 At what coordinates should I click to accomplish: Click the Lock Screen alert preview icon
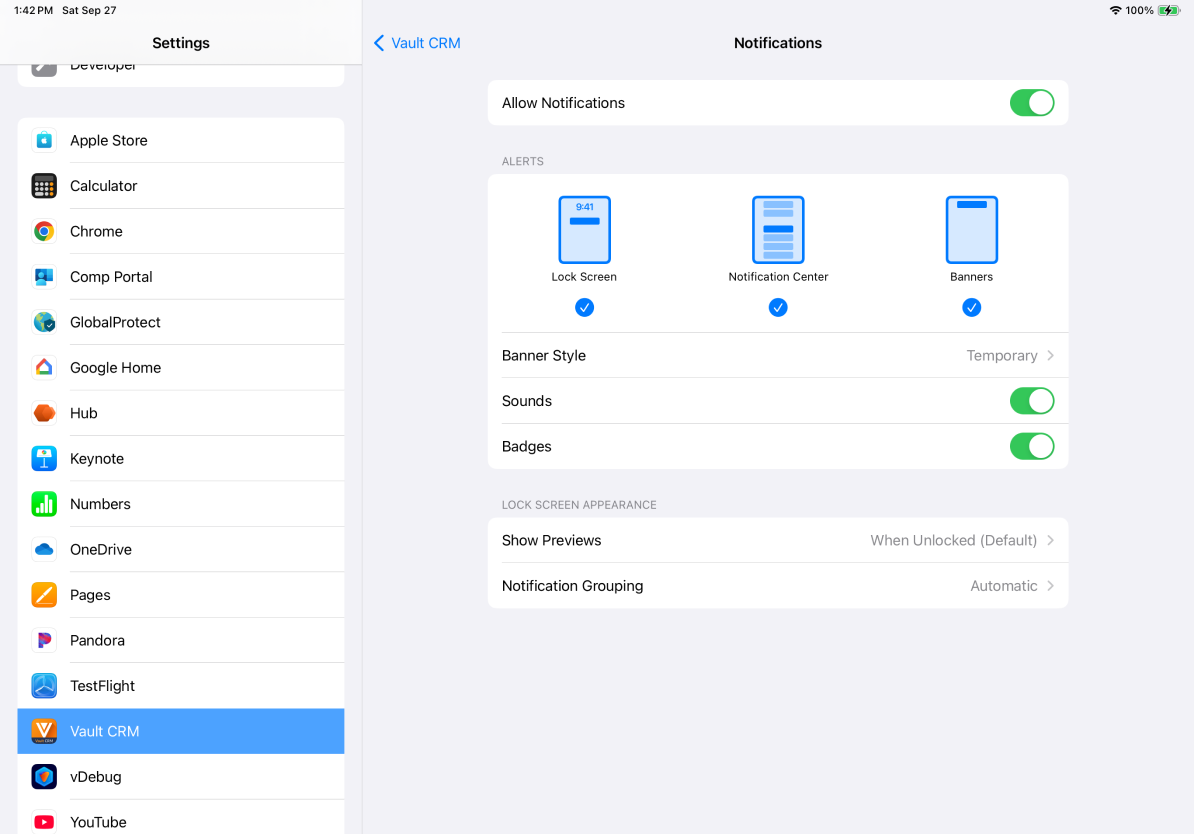584,230
